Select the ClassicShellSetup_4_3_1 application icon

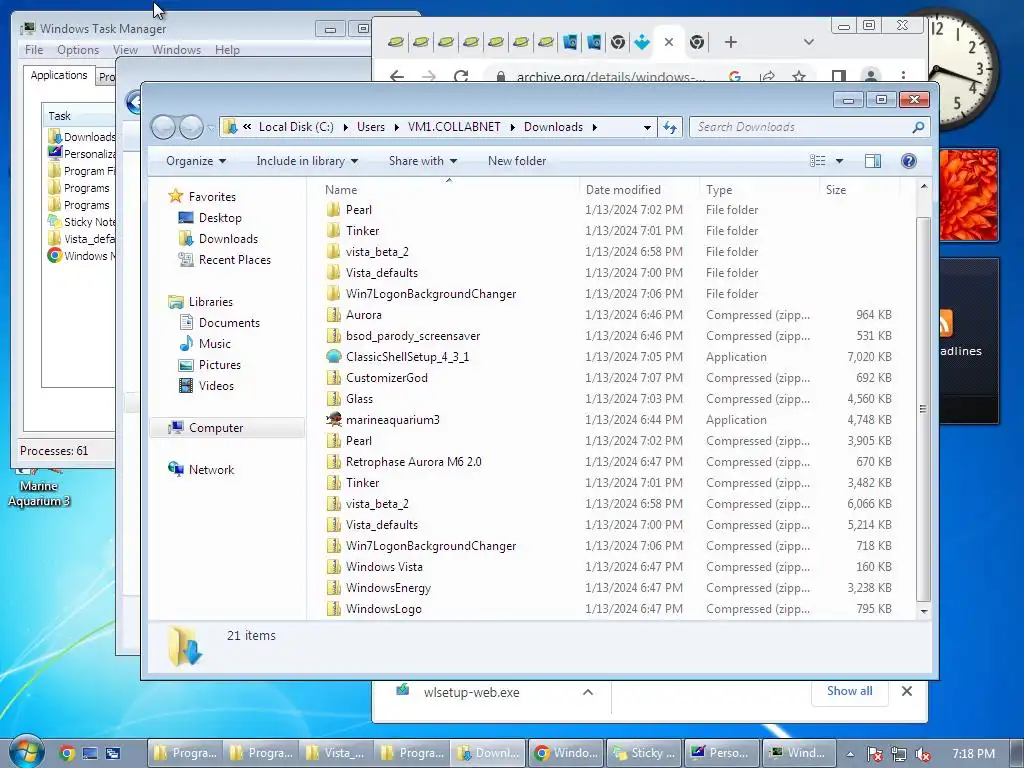coord(334,357)
